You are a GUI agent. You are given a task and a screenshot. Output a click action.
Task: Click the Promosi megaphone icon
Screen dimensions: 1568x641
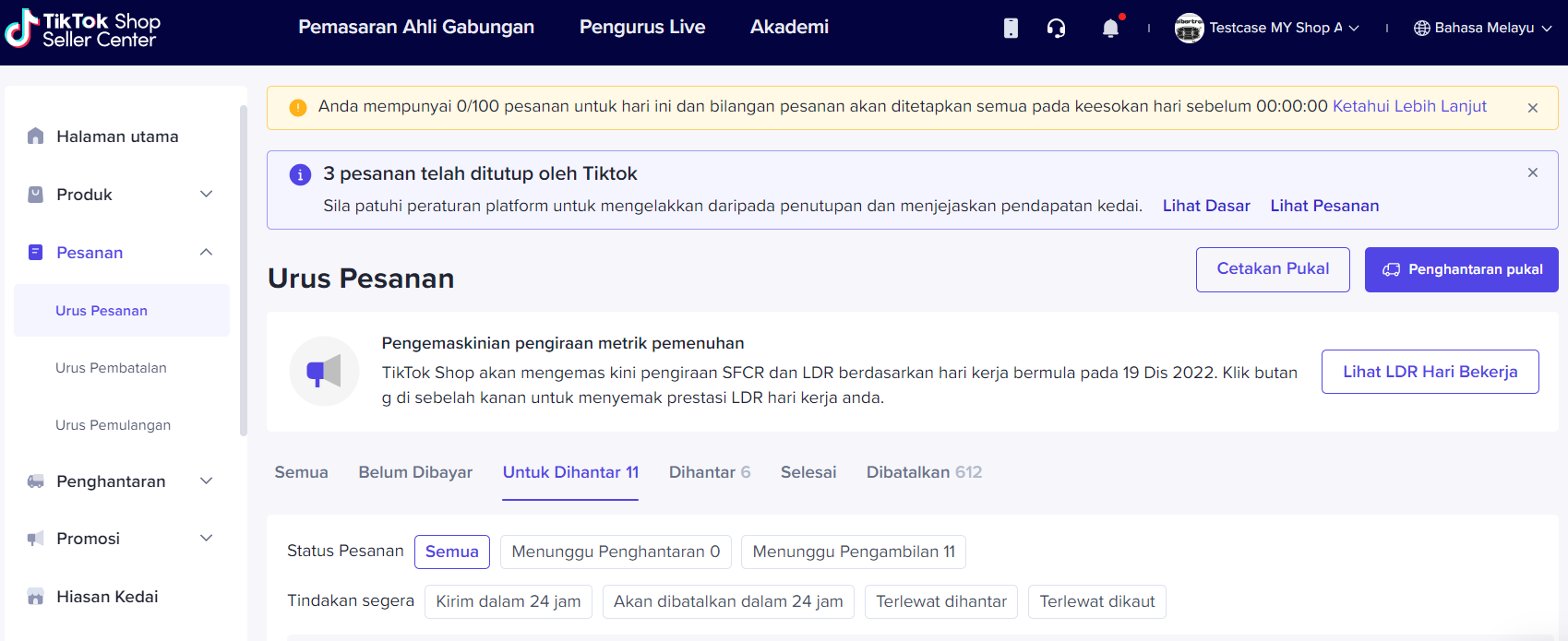(36, 539)
